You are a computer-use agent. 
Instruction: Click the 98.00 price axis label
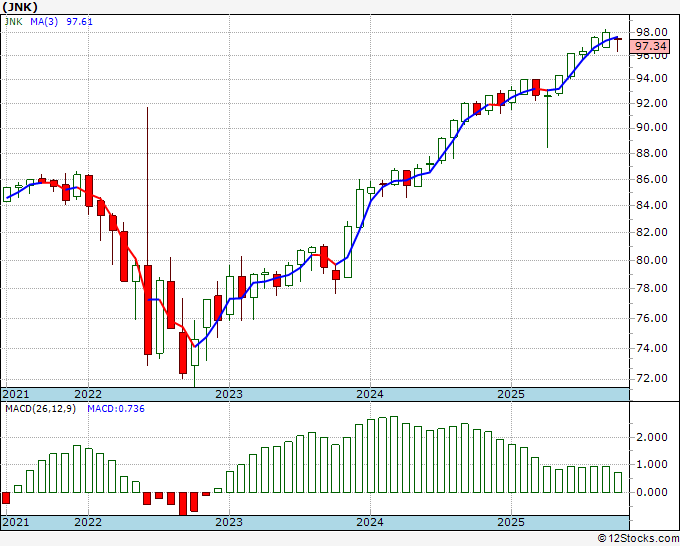(651, 32)
